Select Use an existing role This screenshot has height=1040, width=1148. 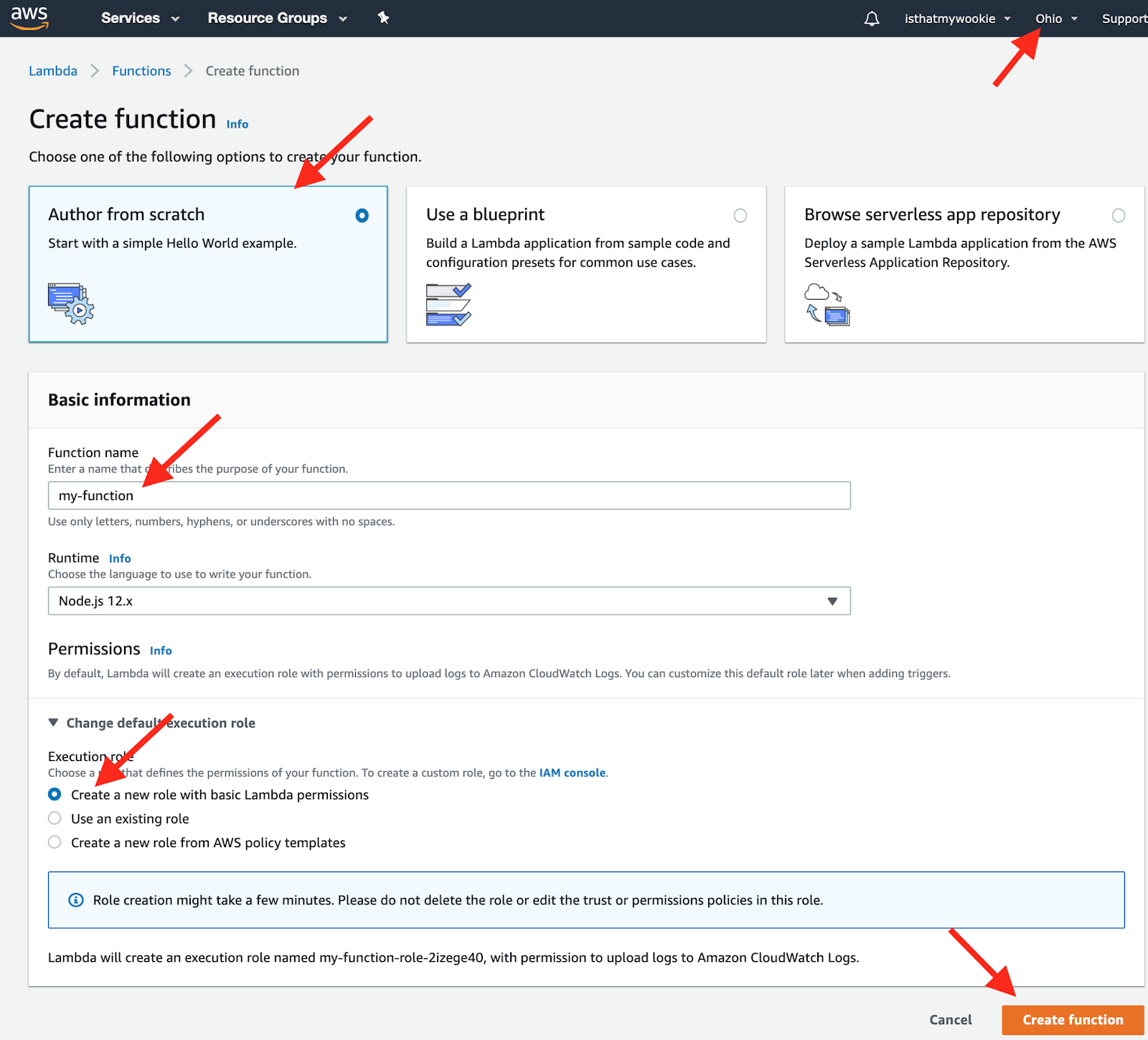[55, 818]
